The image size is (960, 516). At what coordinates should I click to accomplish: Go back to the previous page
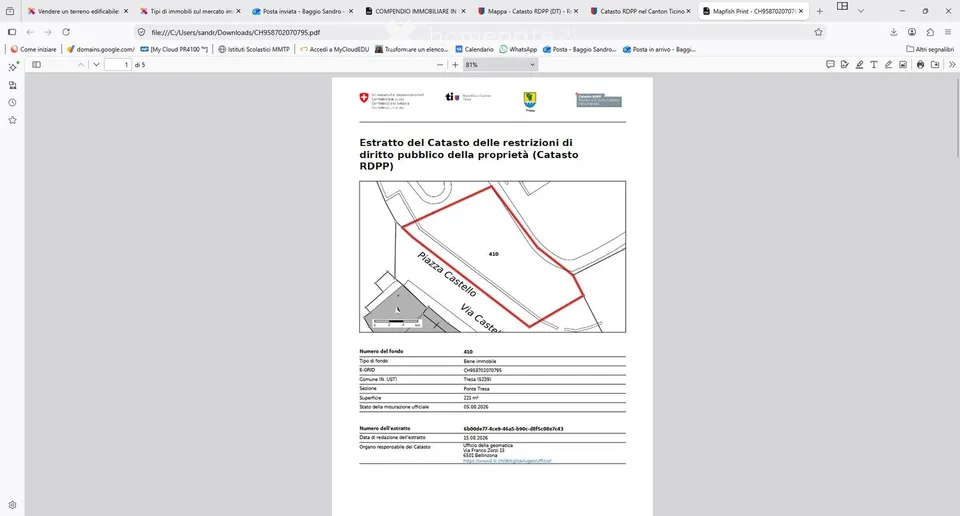click(x=30, y=32)
